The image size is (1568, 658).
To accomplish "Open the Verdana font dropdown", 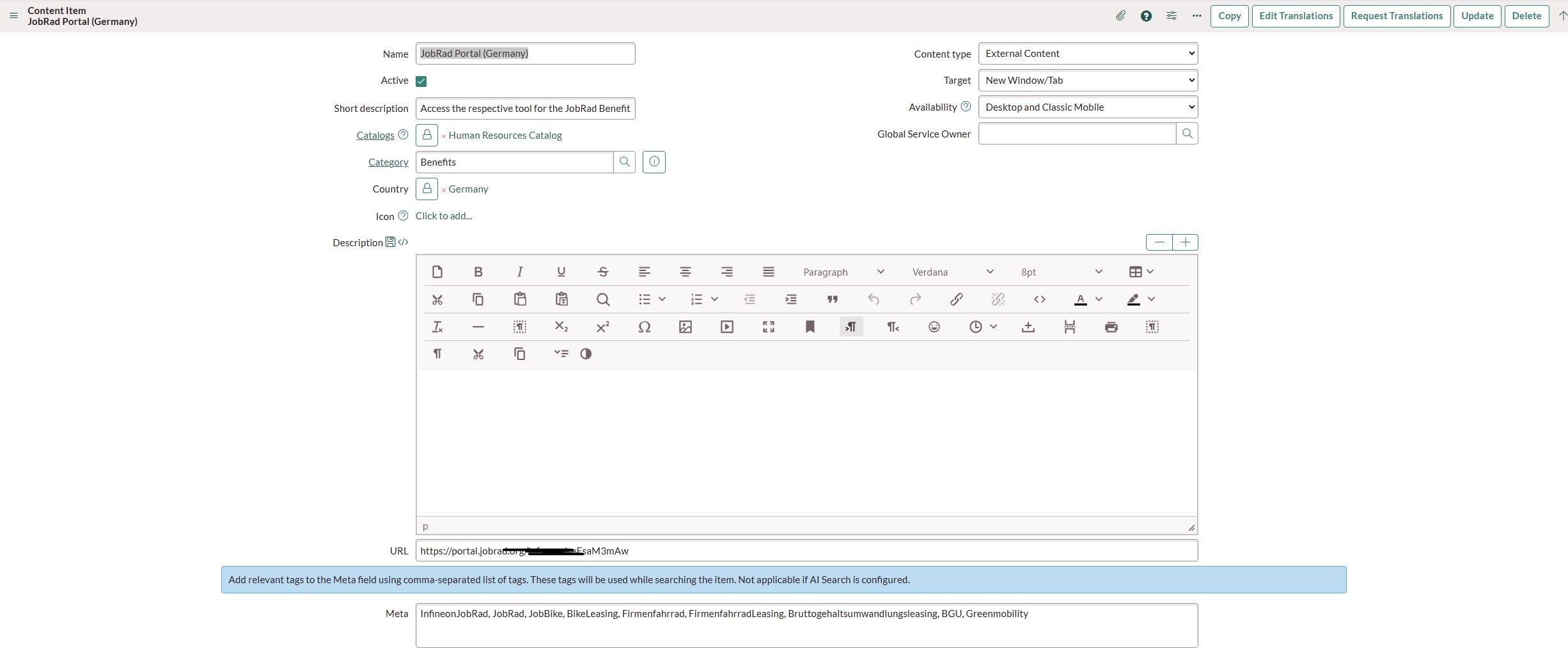I will [953, 272].
